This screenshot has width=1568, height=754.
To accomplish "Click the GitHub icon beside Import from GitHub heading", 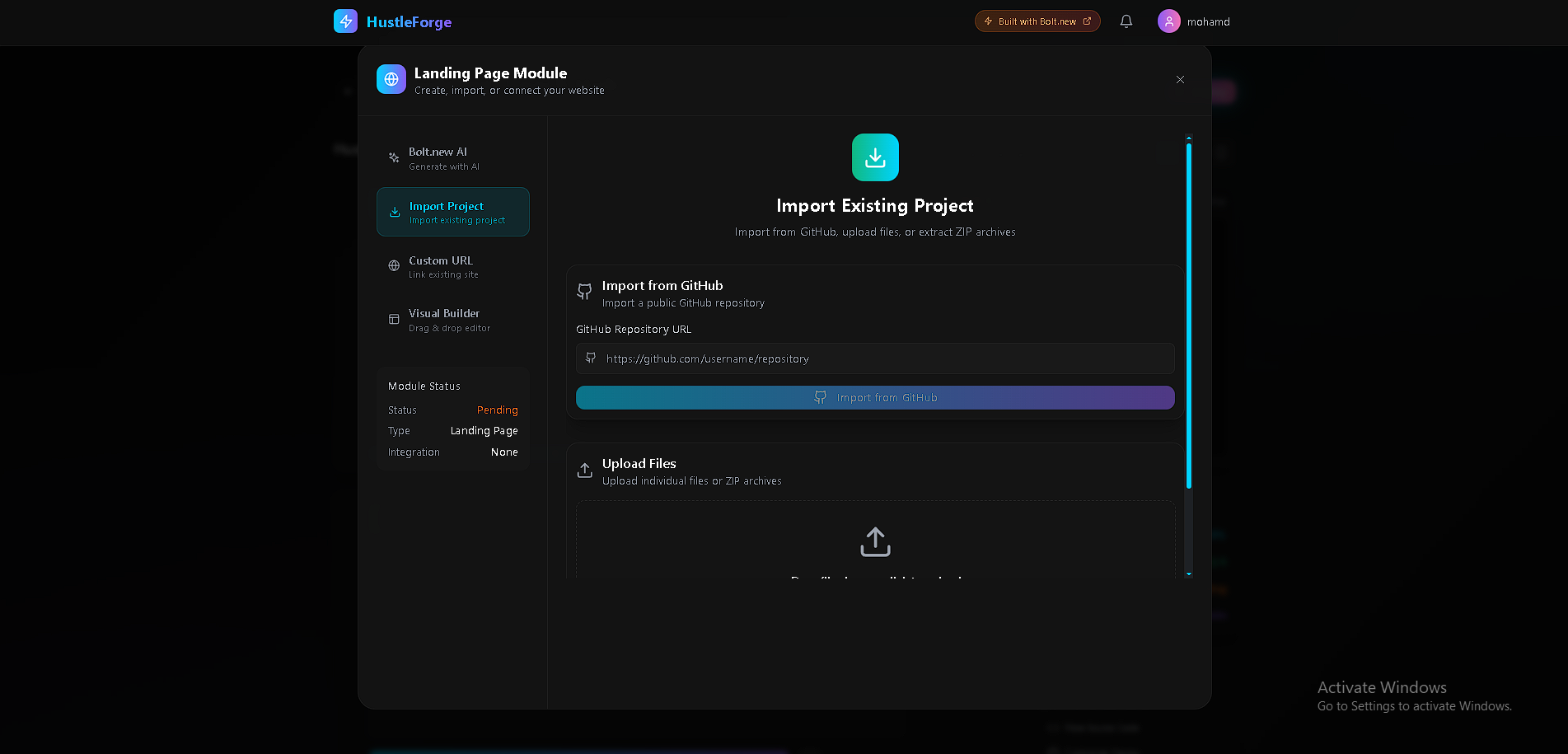I will click(x=584, y=292).
